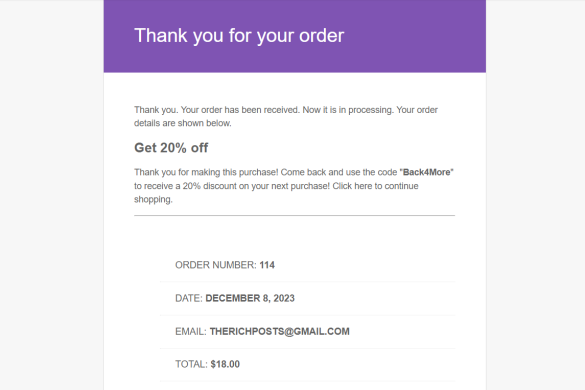Image resolution: width=585 pixels, height=390 pixels.
Task: Click the "ORDER NUMBER:" label
Action: point(216,265)
